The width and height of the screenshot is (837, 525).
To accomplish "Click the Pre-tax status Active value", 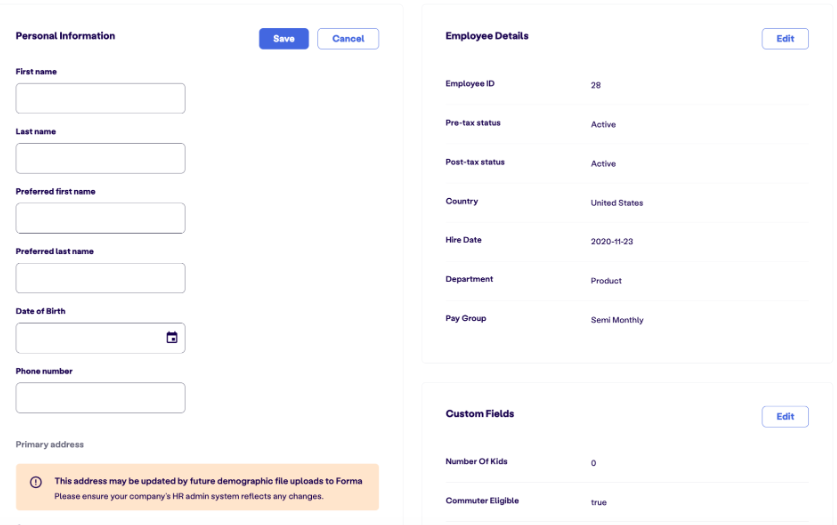I will 603,124.
